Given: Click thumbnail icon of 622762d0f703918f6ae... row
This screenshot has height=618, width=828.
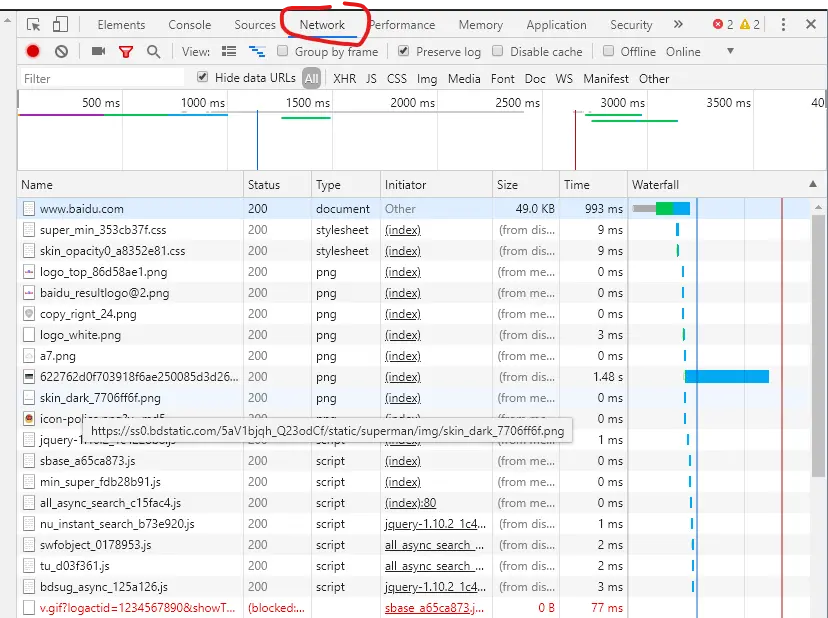Looking at the screenshot, I should coord(29,377).
